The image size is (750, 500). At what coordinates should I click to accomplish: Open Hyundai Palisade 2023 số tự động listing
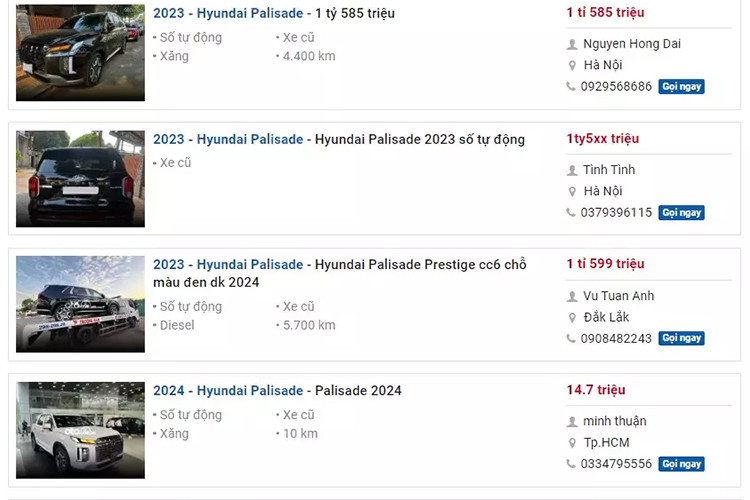338,139
